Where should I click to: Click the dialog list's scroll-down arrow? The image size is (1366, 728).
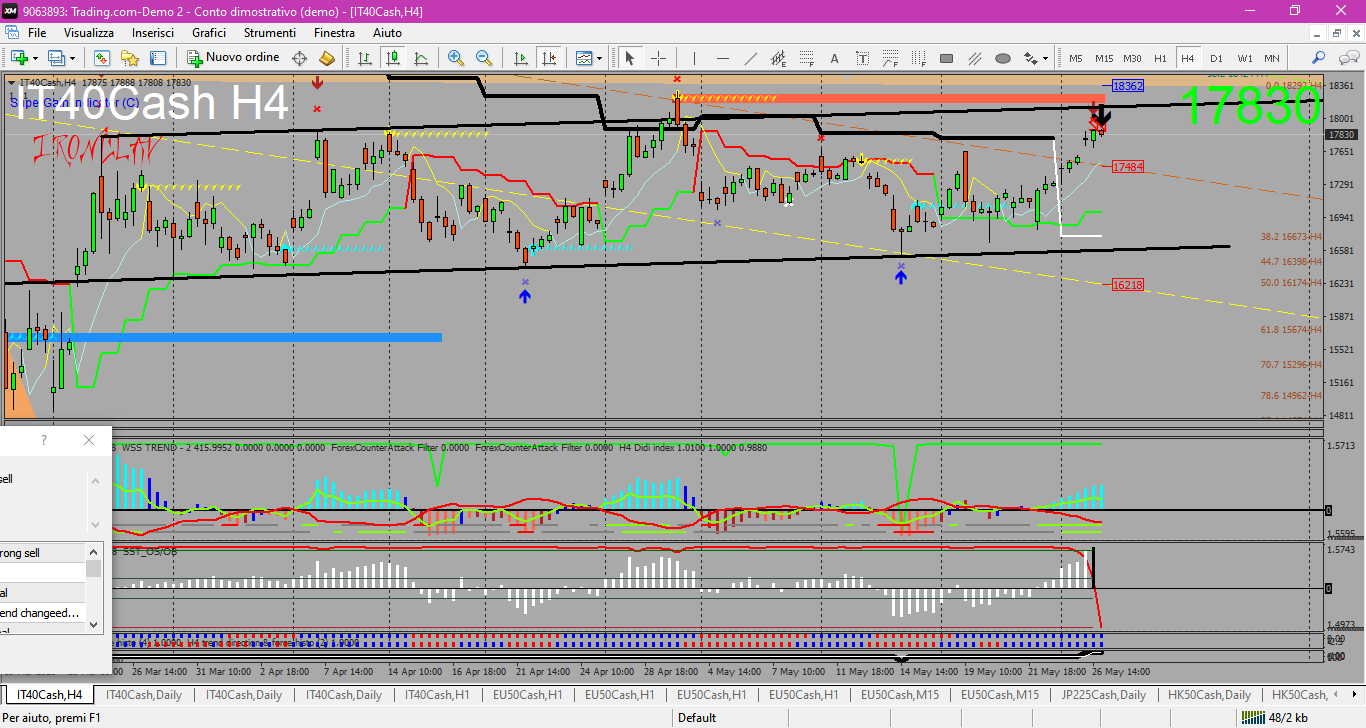(x=95, y=625)
